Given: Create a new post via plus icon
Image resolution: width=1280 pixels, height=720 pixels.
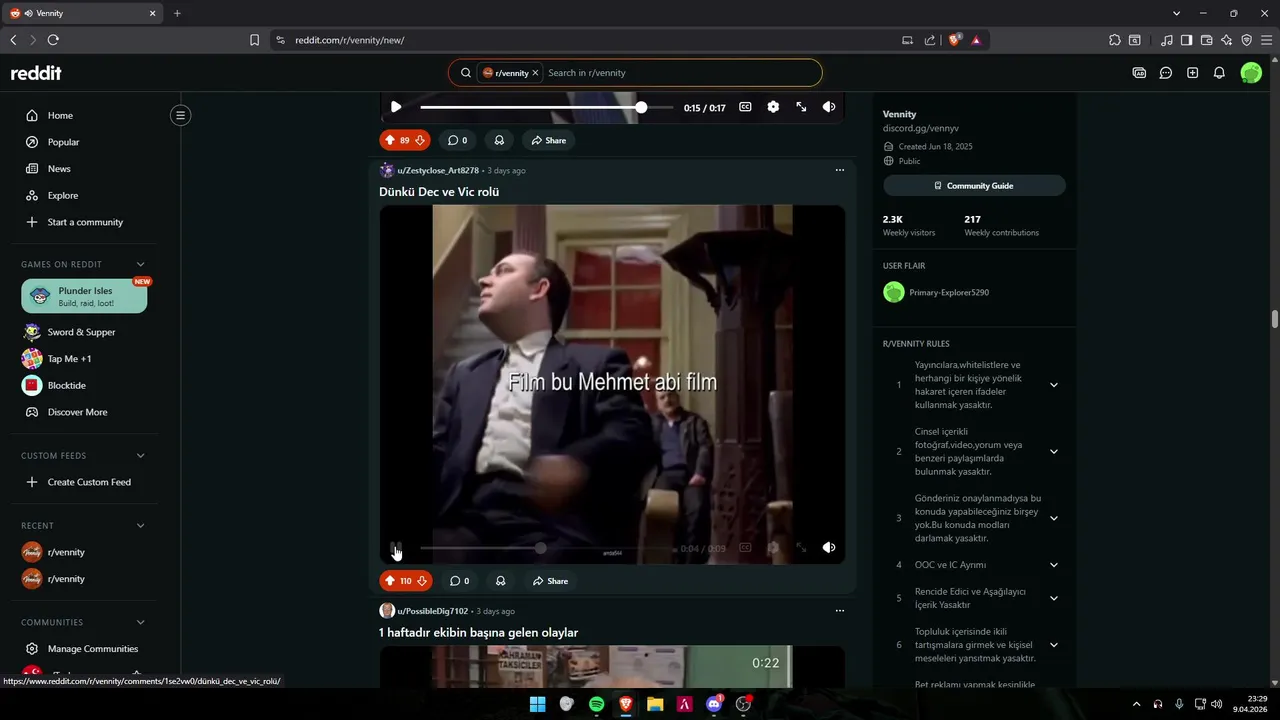Looking at the screenshot, I should [x=1192, y=73].
